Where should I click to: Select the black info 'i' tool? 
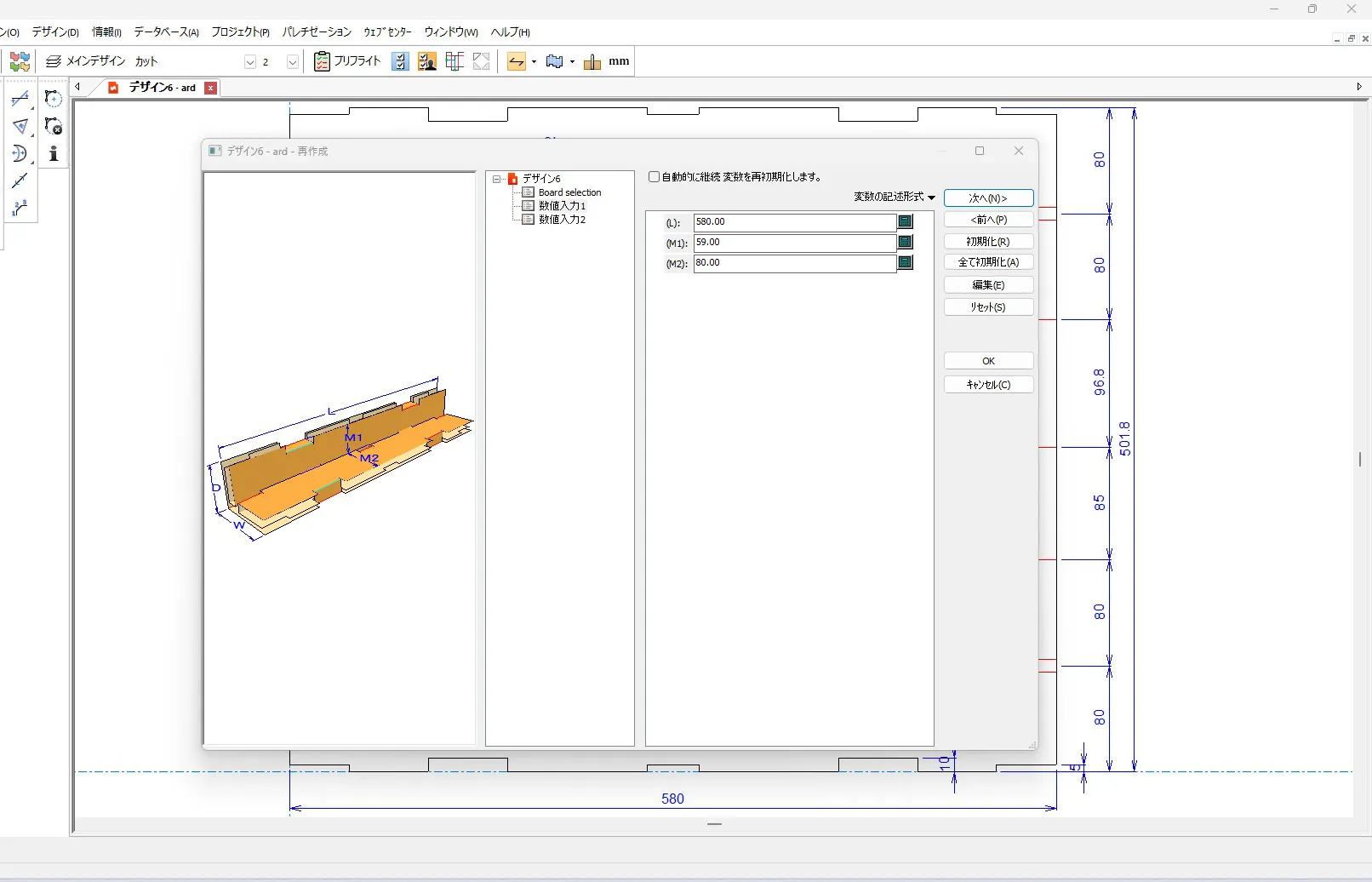pyautogui.click(x=53, y=154)
